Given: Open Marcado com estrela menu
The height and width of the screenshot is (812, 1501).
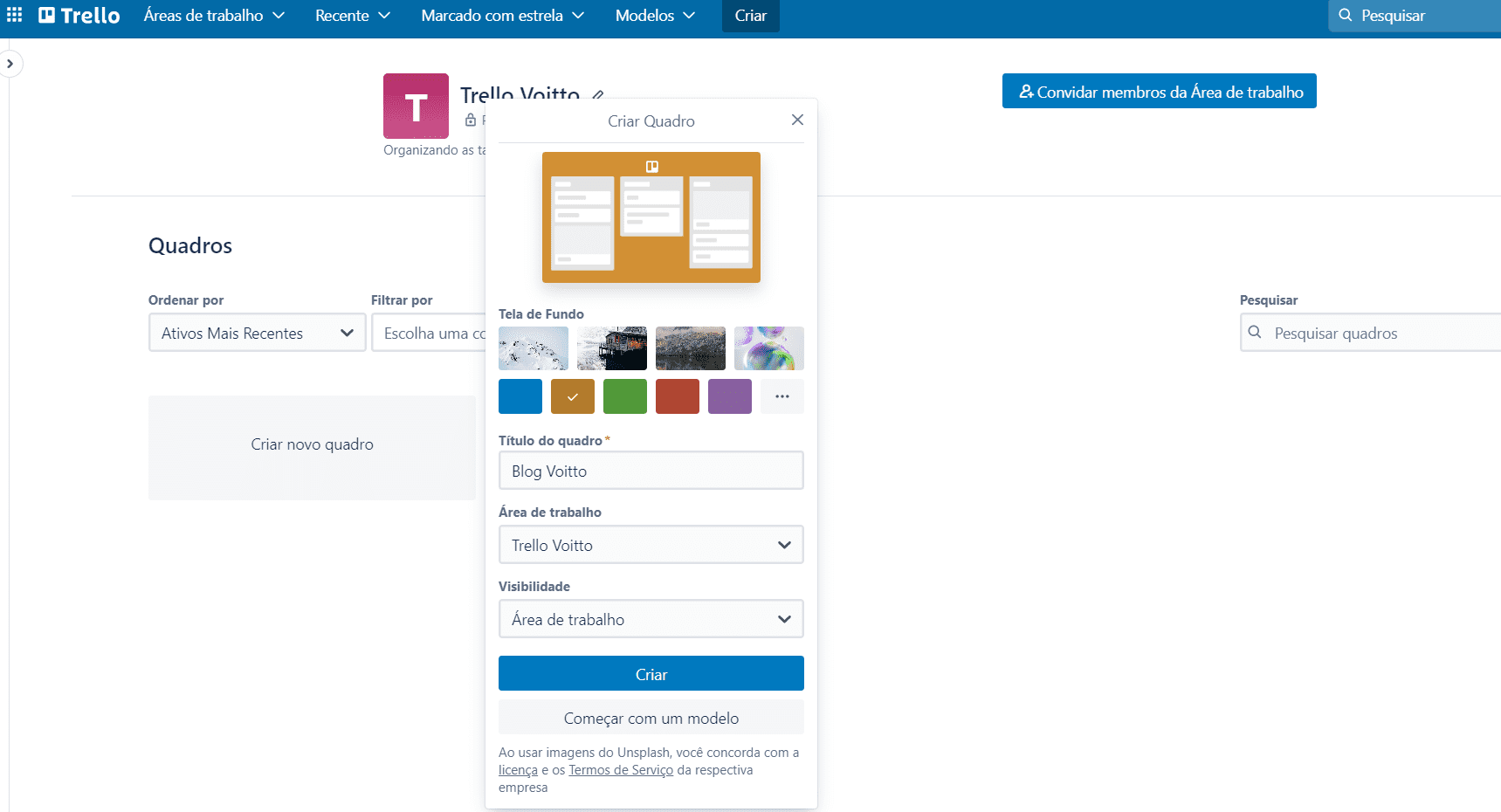Looking at the screenshot, I should (502, 15).
